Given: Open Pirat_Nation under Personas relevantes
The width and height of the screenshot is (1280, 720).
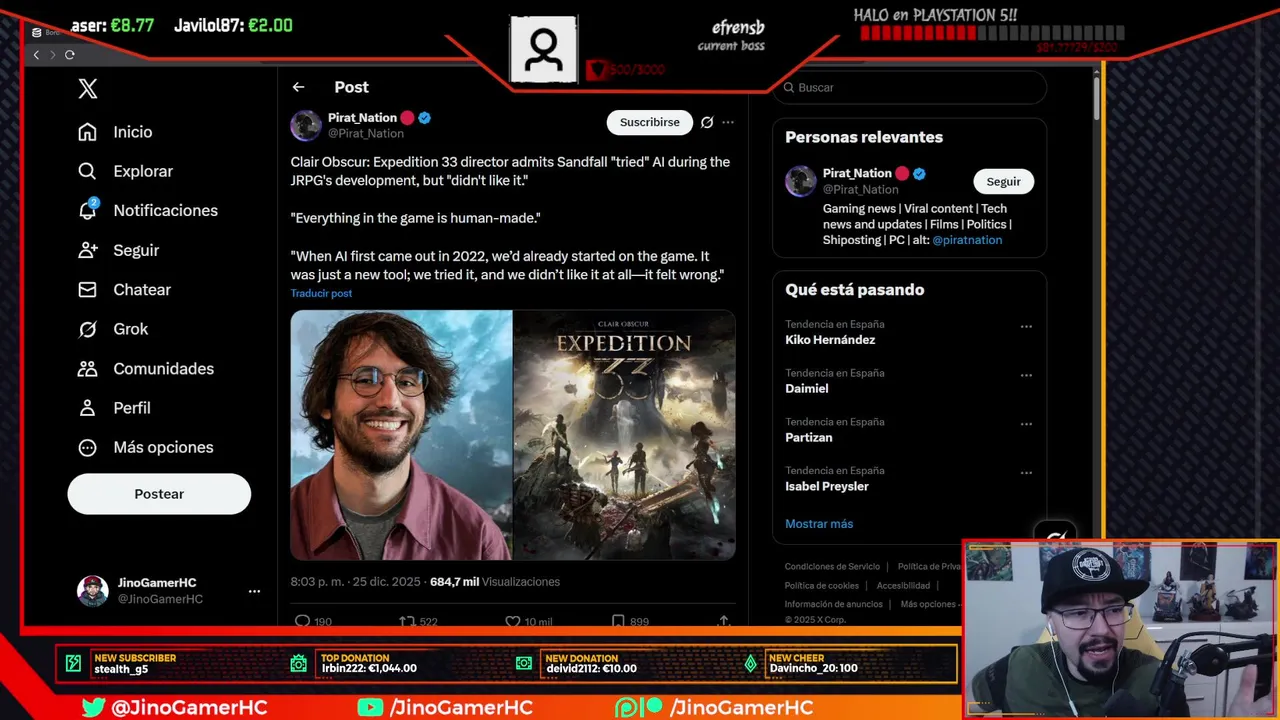Looking at the screenshot, I should (857, 173).
